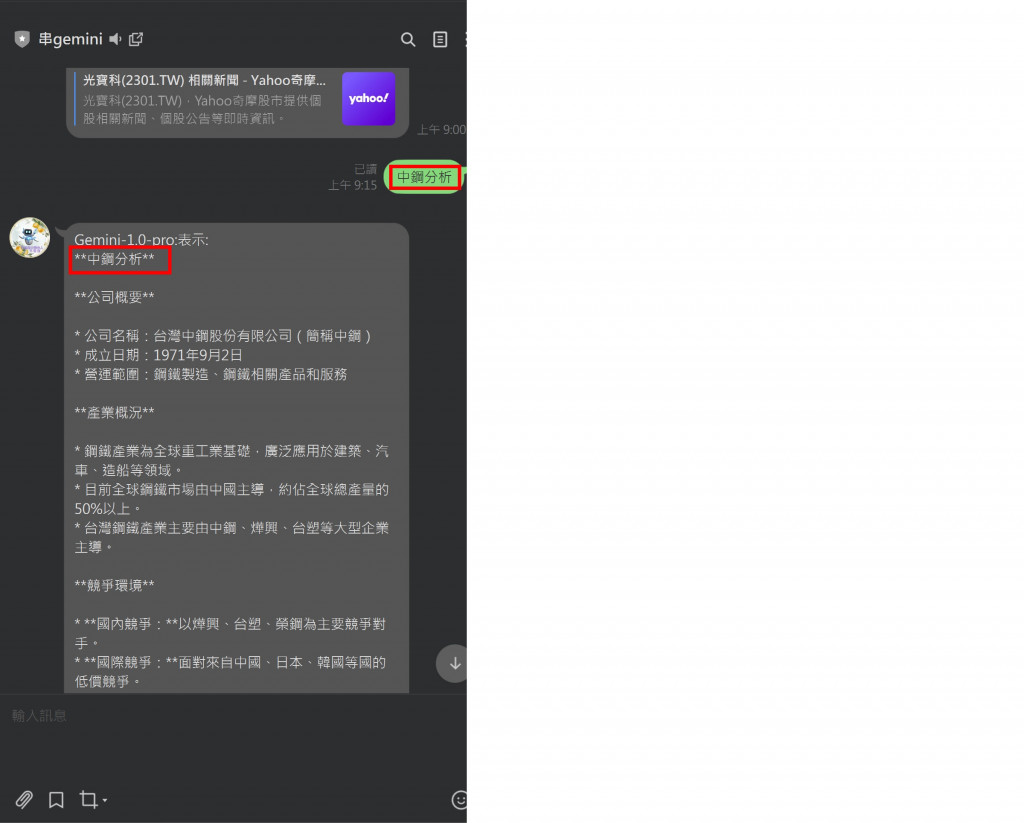Click the **公司概要** heading text

(114, 297)
